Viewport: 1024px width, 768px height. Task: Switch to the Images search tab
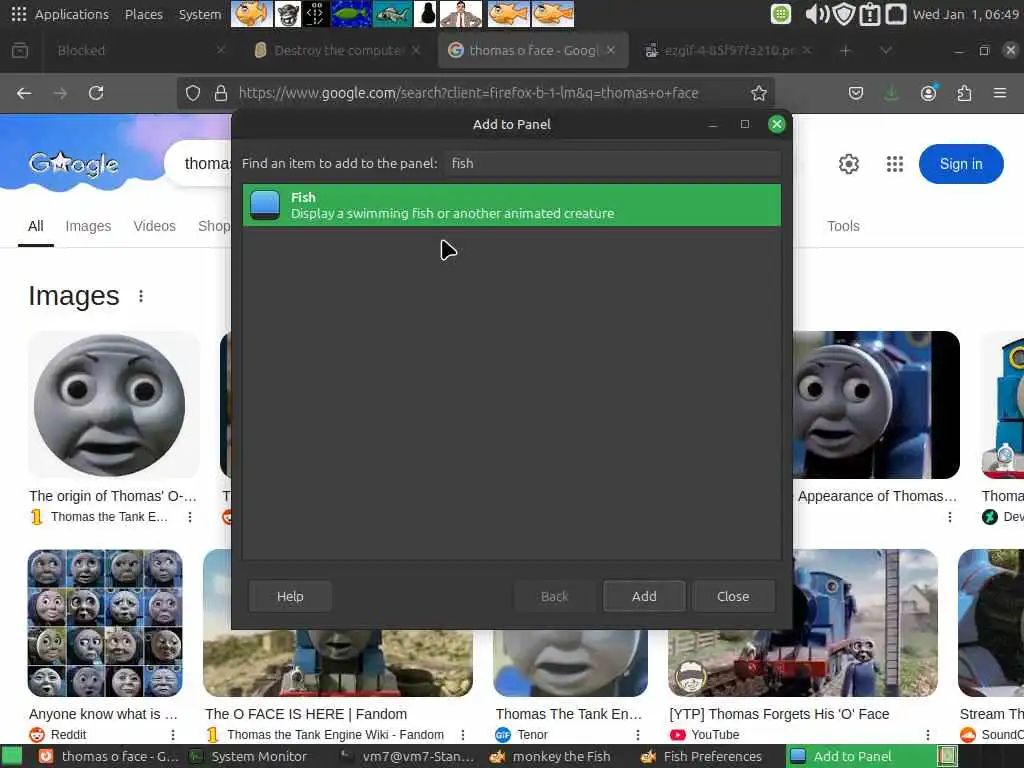click(x=88, y=226)
